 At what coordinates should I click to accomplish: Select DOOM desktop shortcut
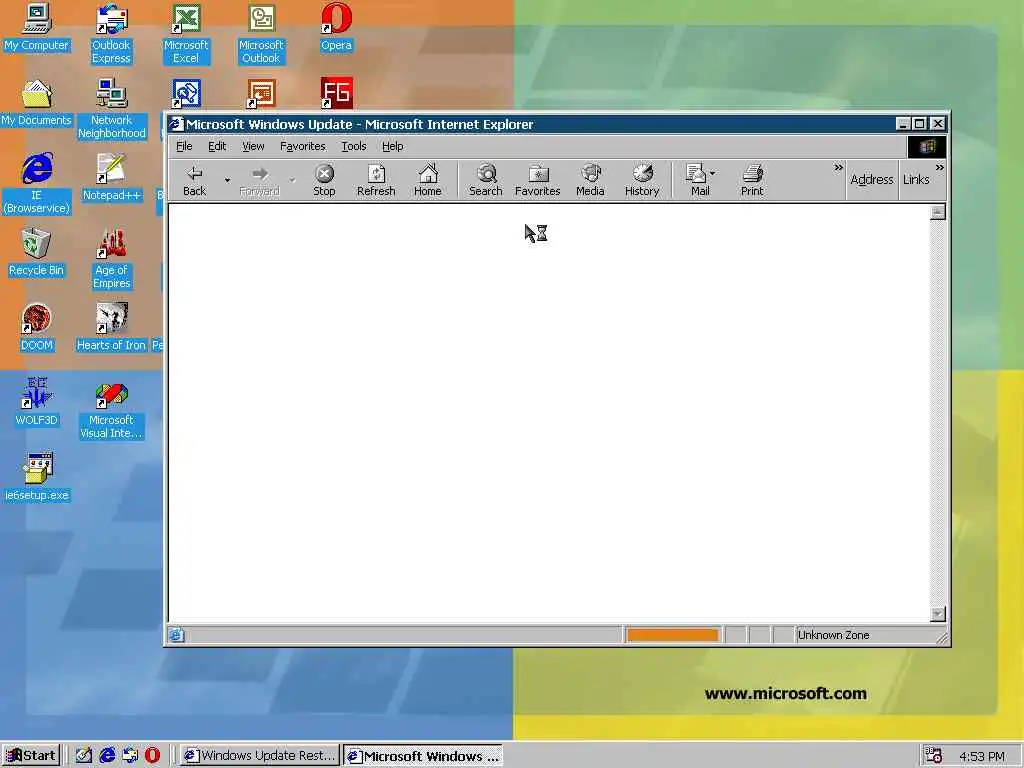click(x=37, y=327)
